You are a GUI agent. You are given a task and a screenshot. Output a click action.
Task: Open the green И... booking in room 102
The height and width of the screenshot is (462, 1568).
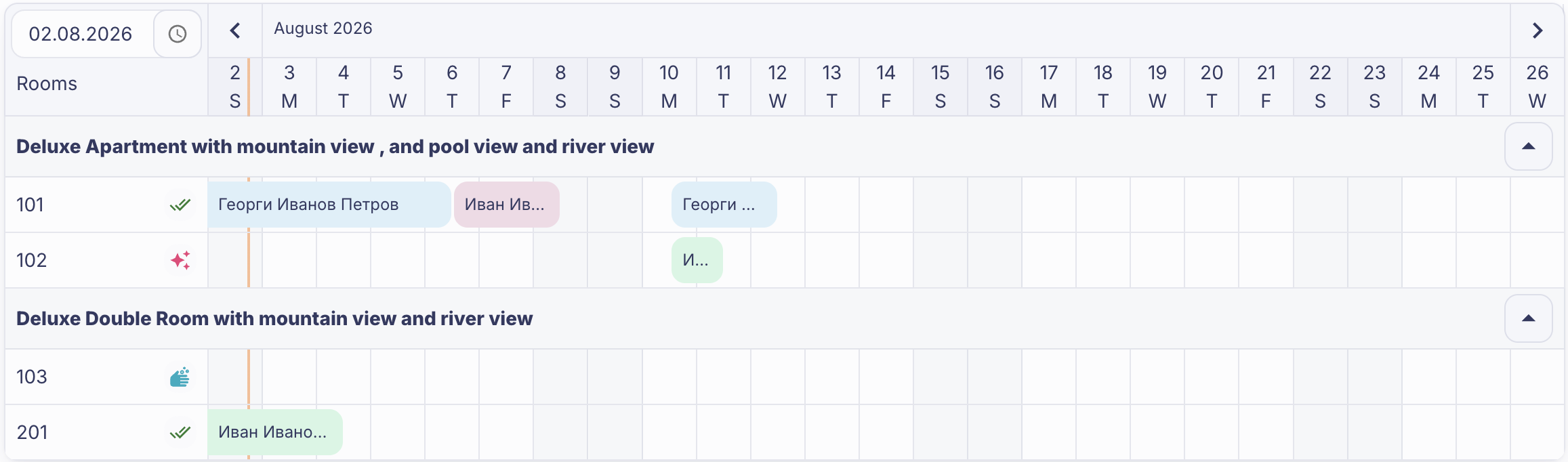point(697,260)
